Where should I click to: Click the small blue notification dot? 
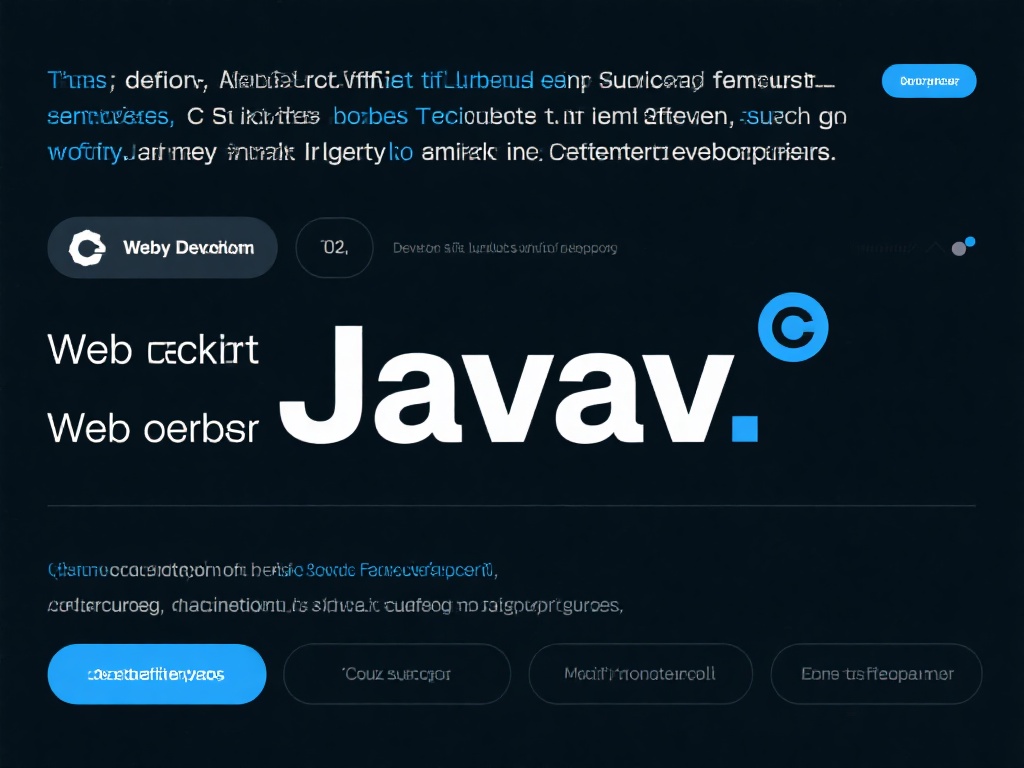970,242
